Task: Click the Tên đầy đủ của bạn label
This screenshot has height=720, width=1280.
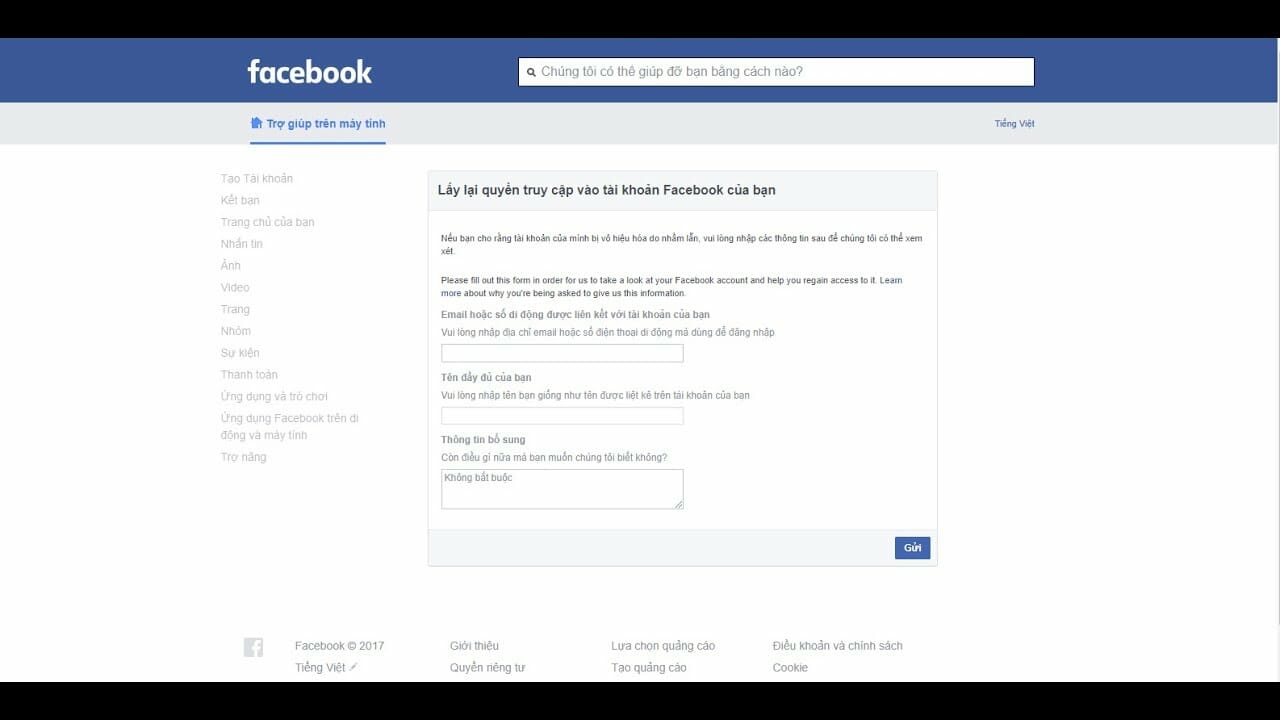Action: pos(486,378)
